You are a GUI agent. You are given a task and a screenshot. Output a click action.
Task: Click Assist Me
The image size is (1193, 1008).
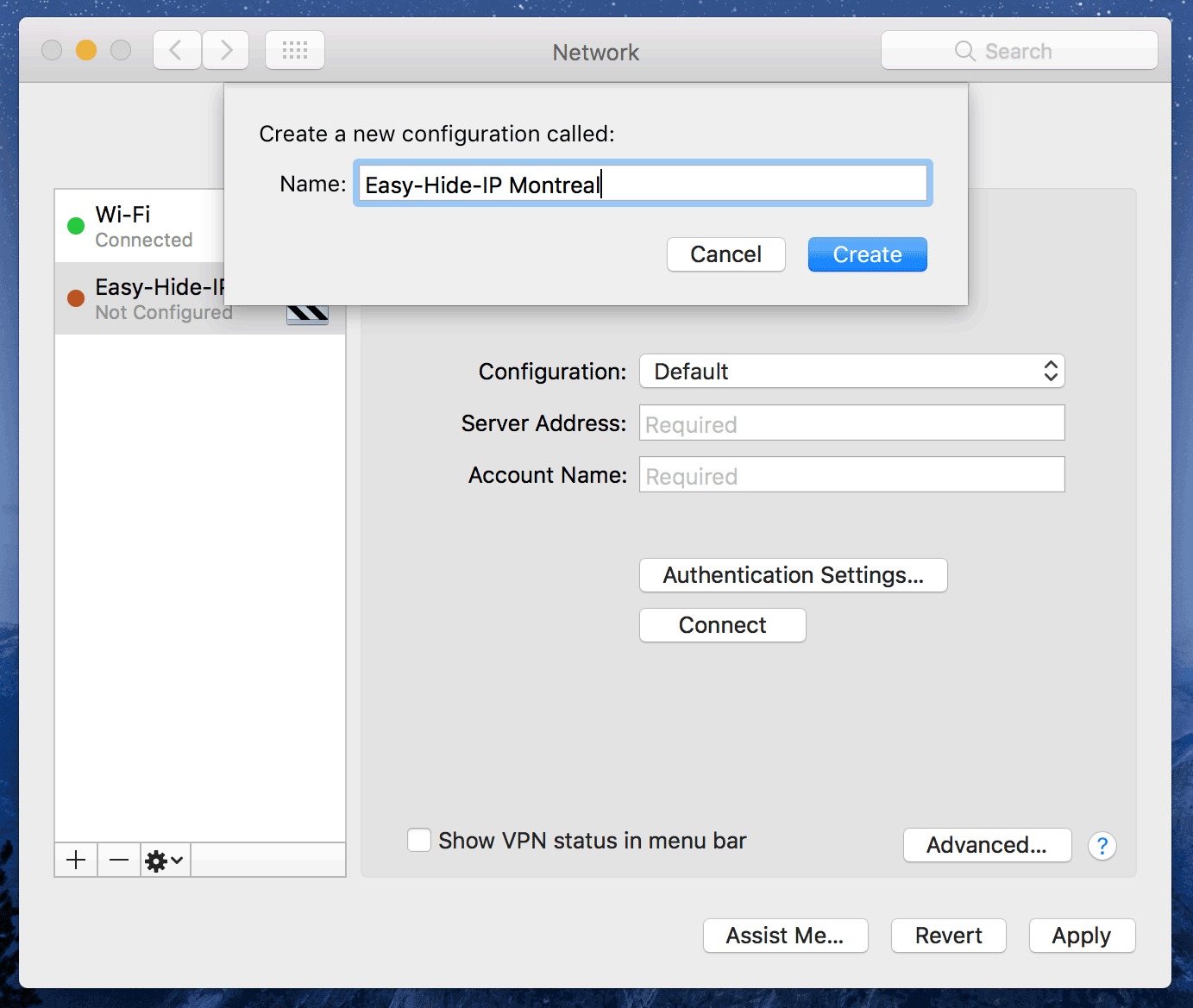point(786,936)
